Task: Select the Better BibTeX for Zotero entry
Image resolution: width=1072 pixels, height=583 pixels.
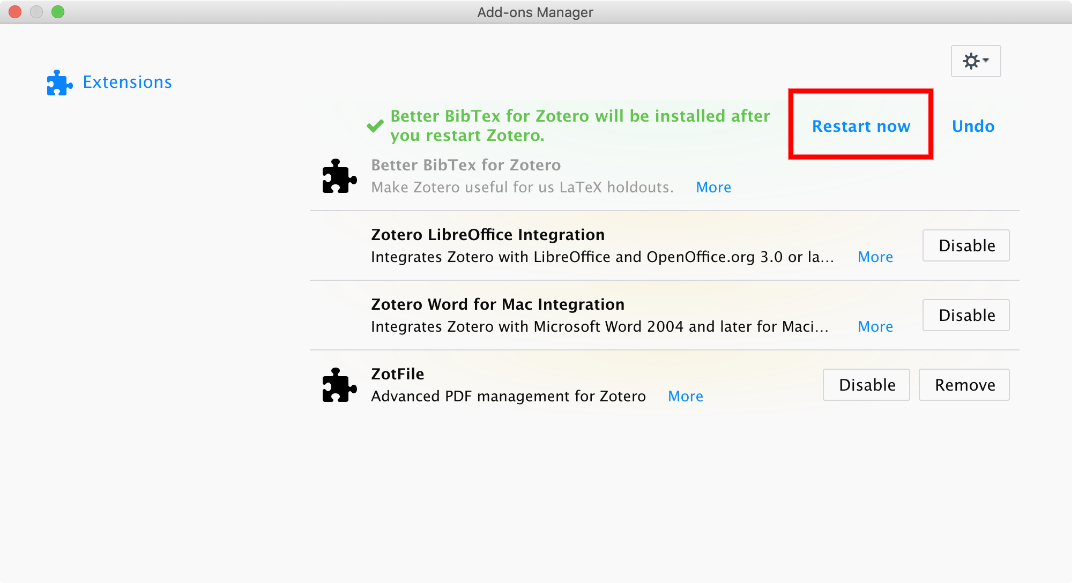Action: point(466,165)
